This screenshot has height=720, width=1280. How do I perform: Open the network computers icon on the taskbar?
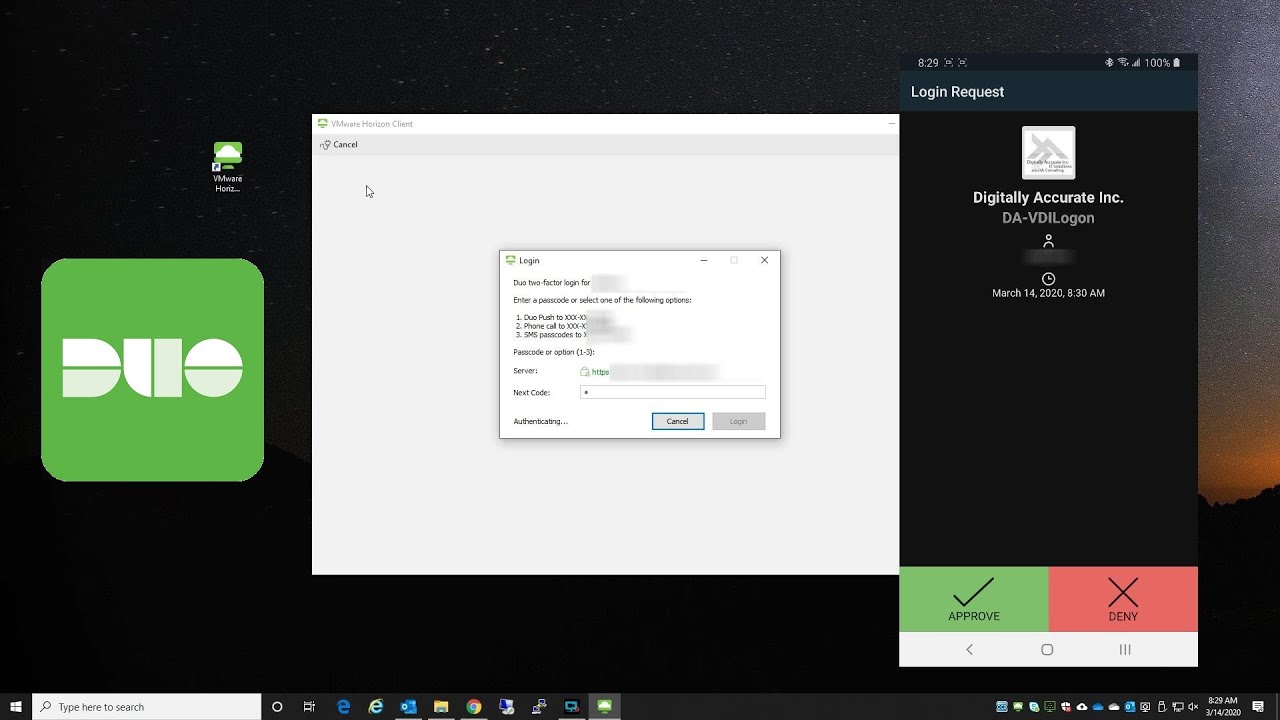coord(539,706)
